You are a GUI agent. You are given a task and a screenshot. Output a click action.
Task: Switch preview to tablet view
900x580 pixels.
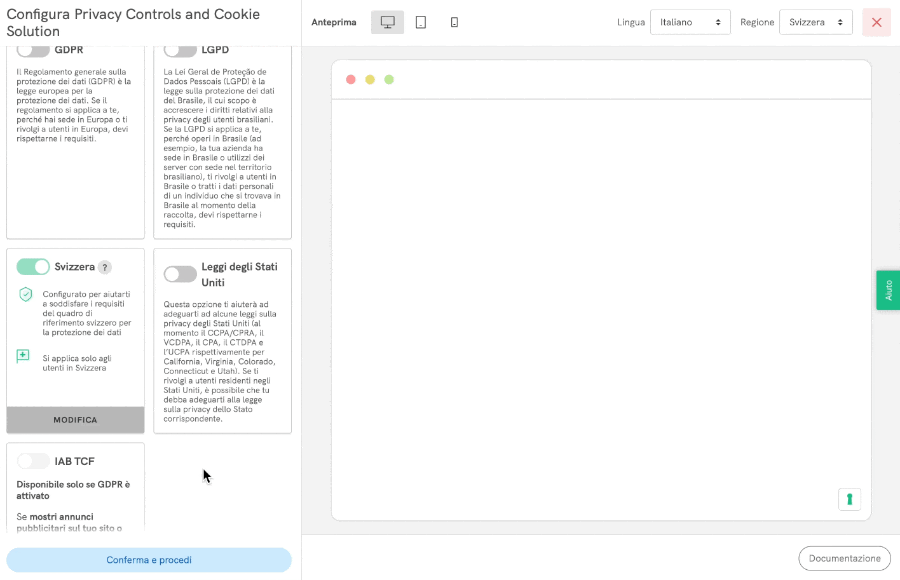pos(421,22)
